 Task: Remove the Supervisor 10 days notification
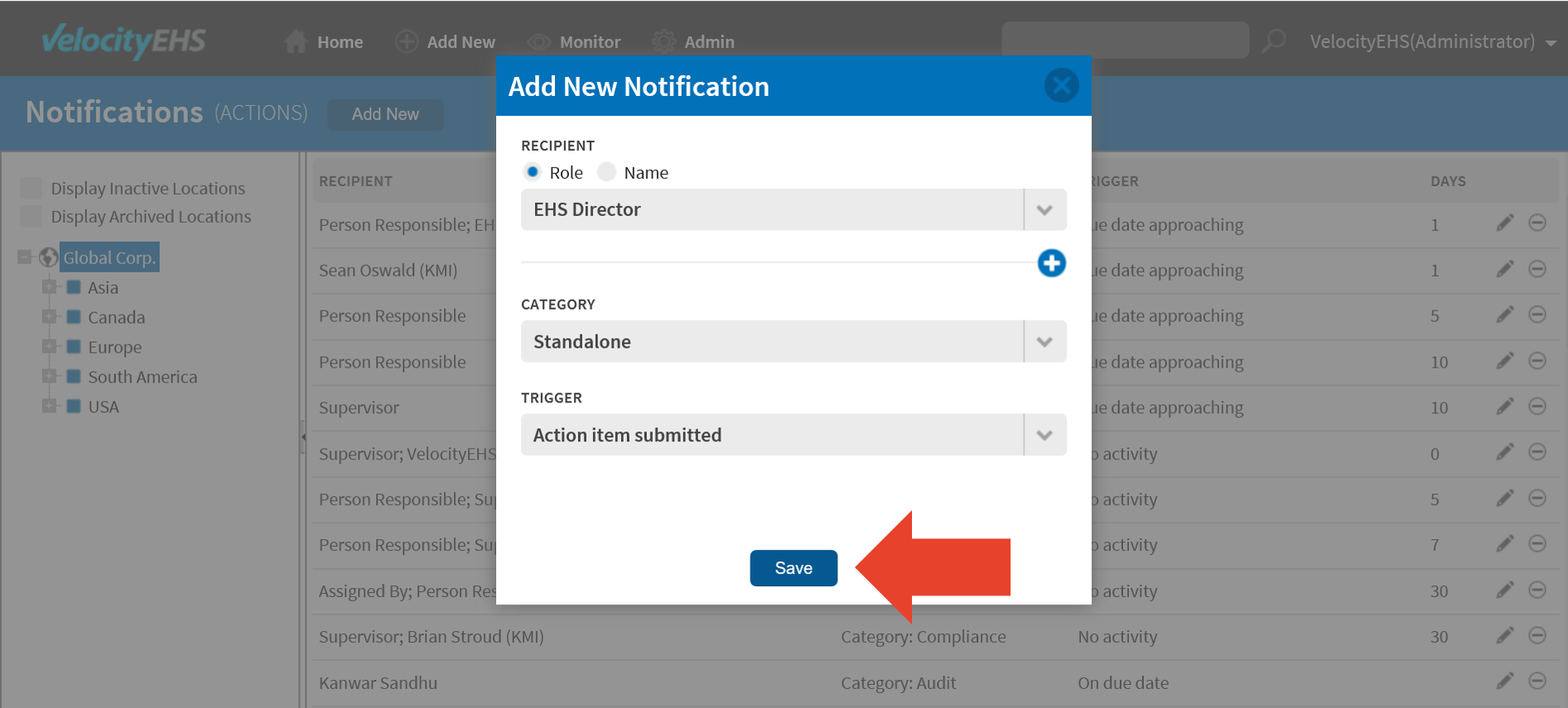(1537, 407)
